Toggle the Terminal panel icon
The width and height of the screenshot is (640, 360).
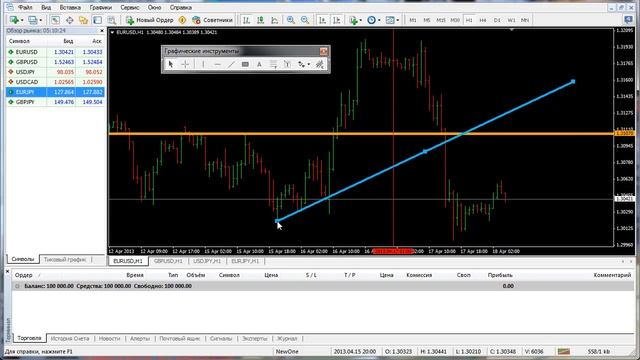(x=98, y=20)
